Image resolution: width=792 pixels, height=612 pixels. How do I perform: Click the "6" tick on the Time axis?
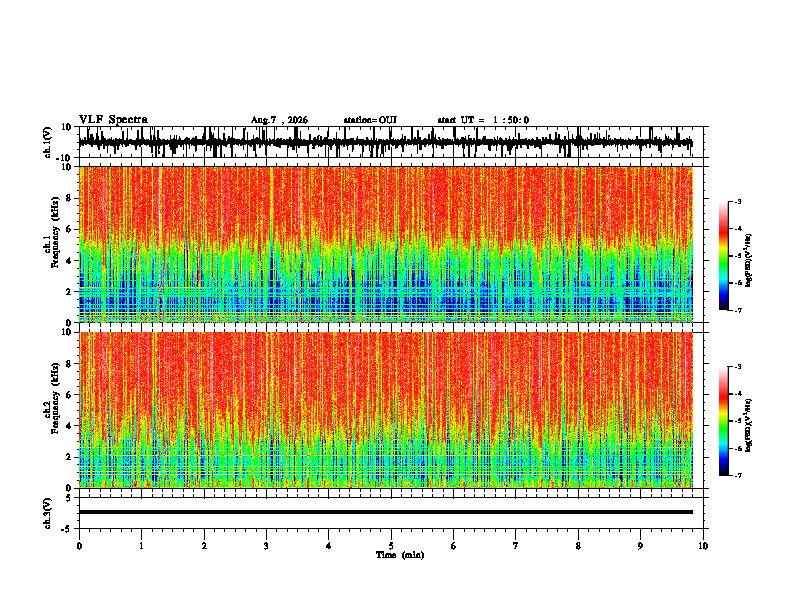(454, 546)
